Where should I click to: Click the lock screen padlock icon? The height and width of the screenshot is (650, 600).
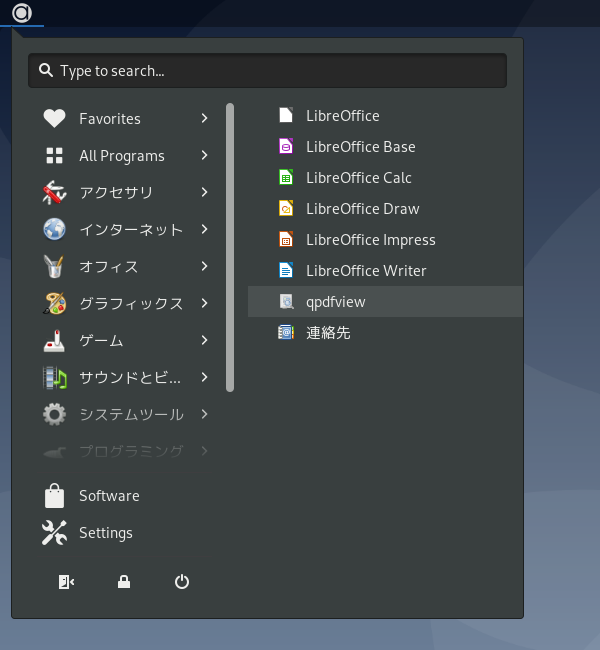pos(124,582)
